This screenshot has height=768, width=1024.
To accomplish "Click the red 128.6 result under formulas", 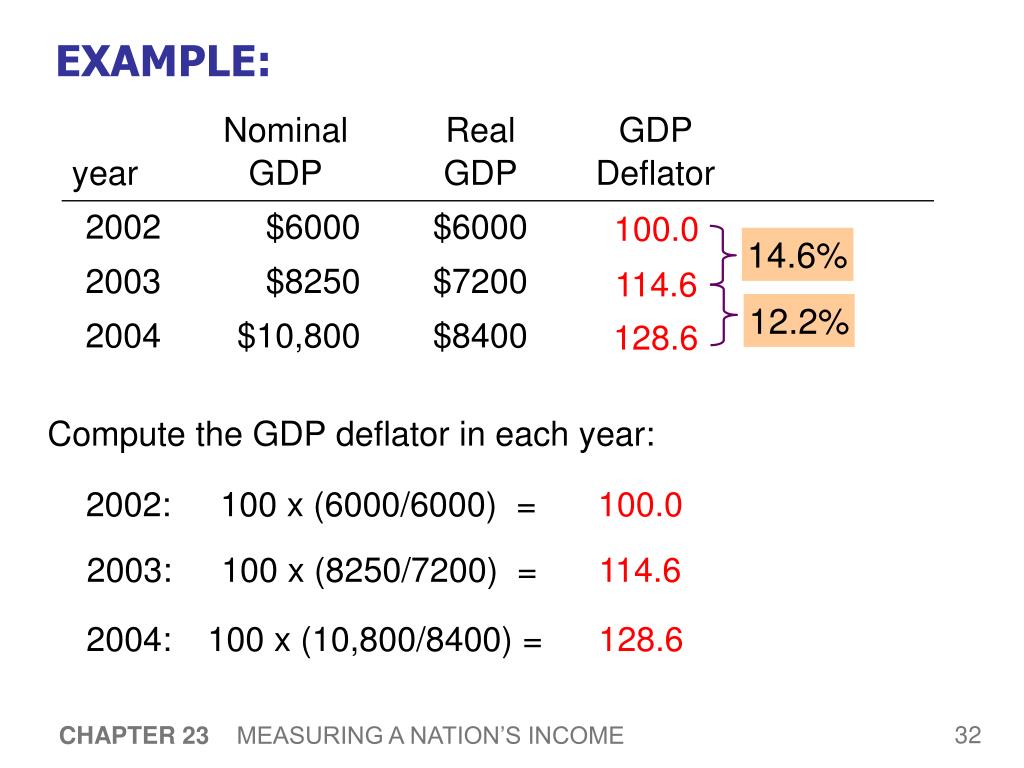I will 641,640.
